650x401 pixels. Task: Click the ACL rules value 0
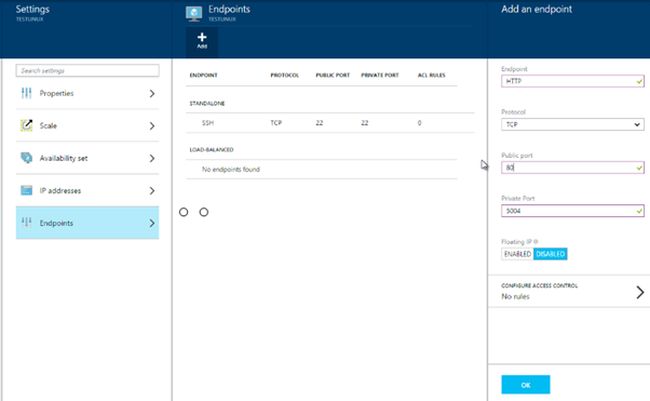point(420,123)
